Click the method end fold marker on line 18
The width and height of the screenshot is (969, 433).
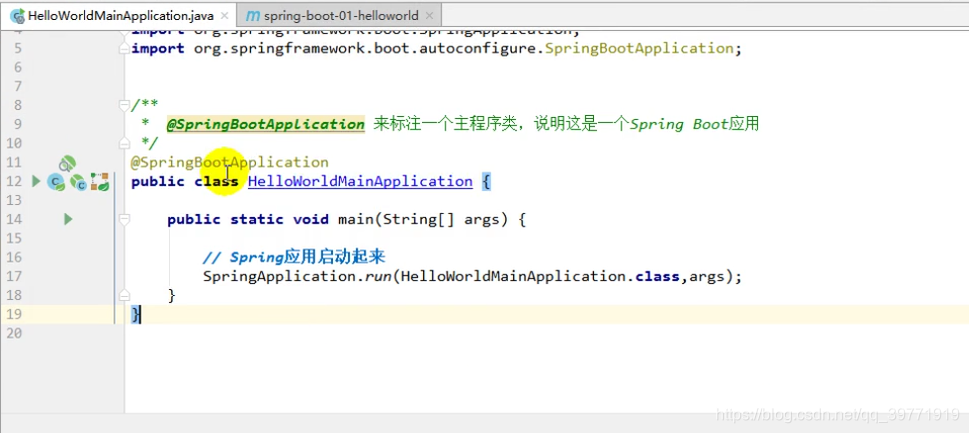click(125, 295)
